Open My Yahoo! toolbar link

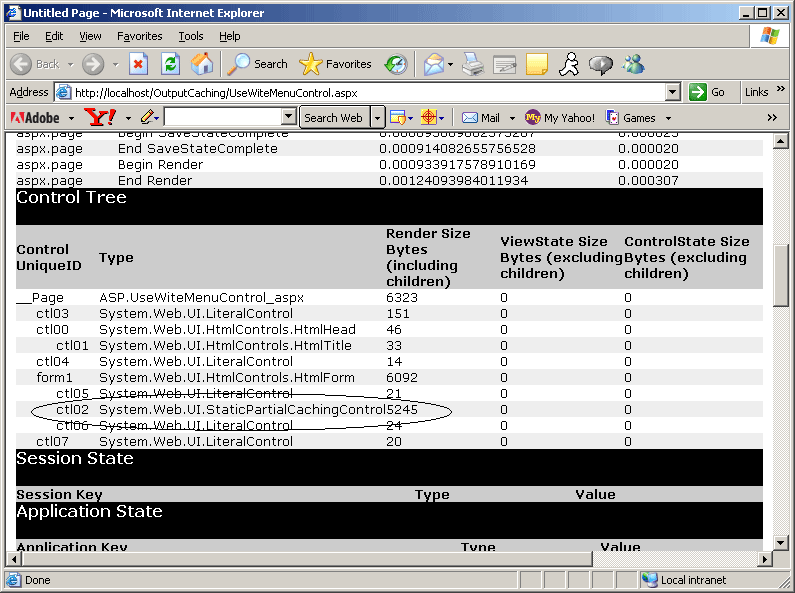pyautogui.click(x=560, y=118)
